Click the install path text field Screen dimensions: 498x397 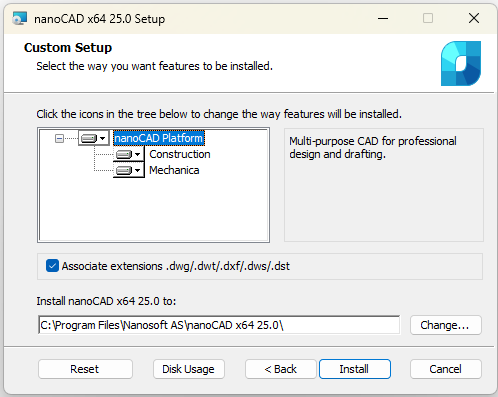click(x=219, y=325)
